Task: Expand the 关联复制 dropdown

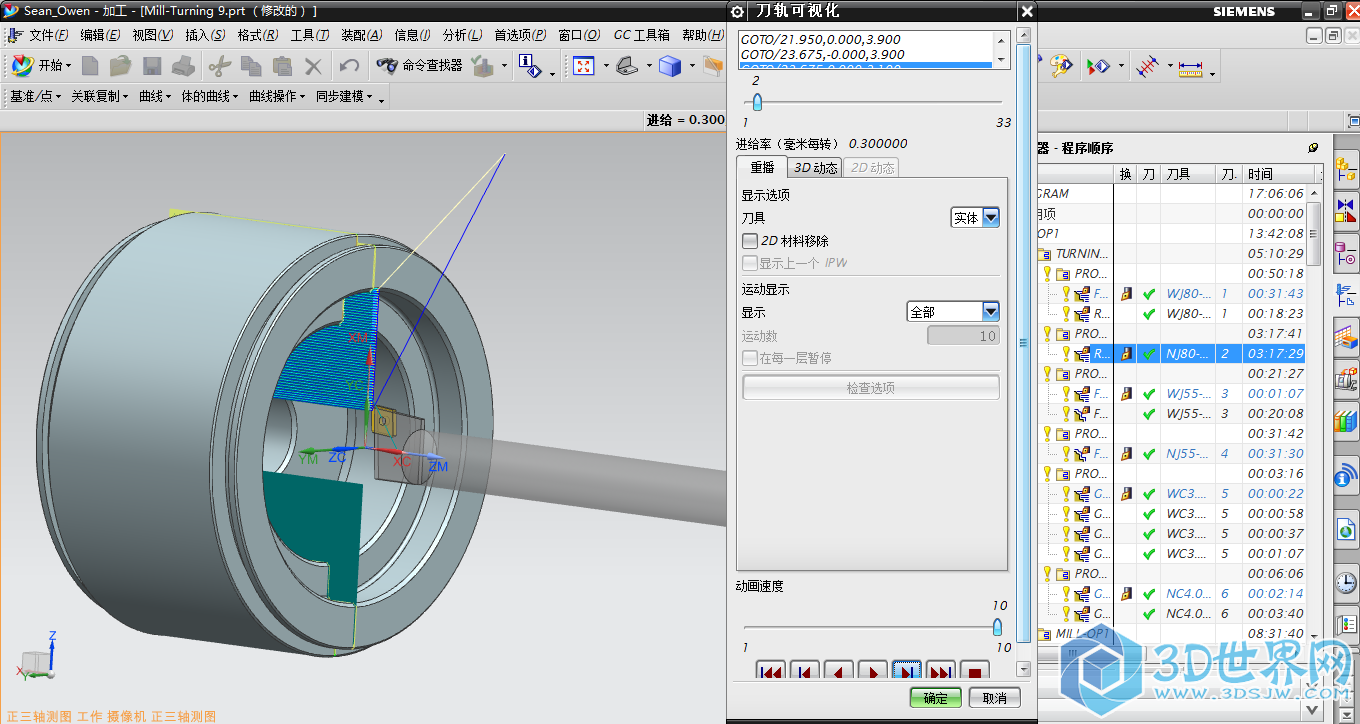Action: (x=100, y=96)
